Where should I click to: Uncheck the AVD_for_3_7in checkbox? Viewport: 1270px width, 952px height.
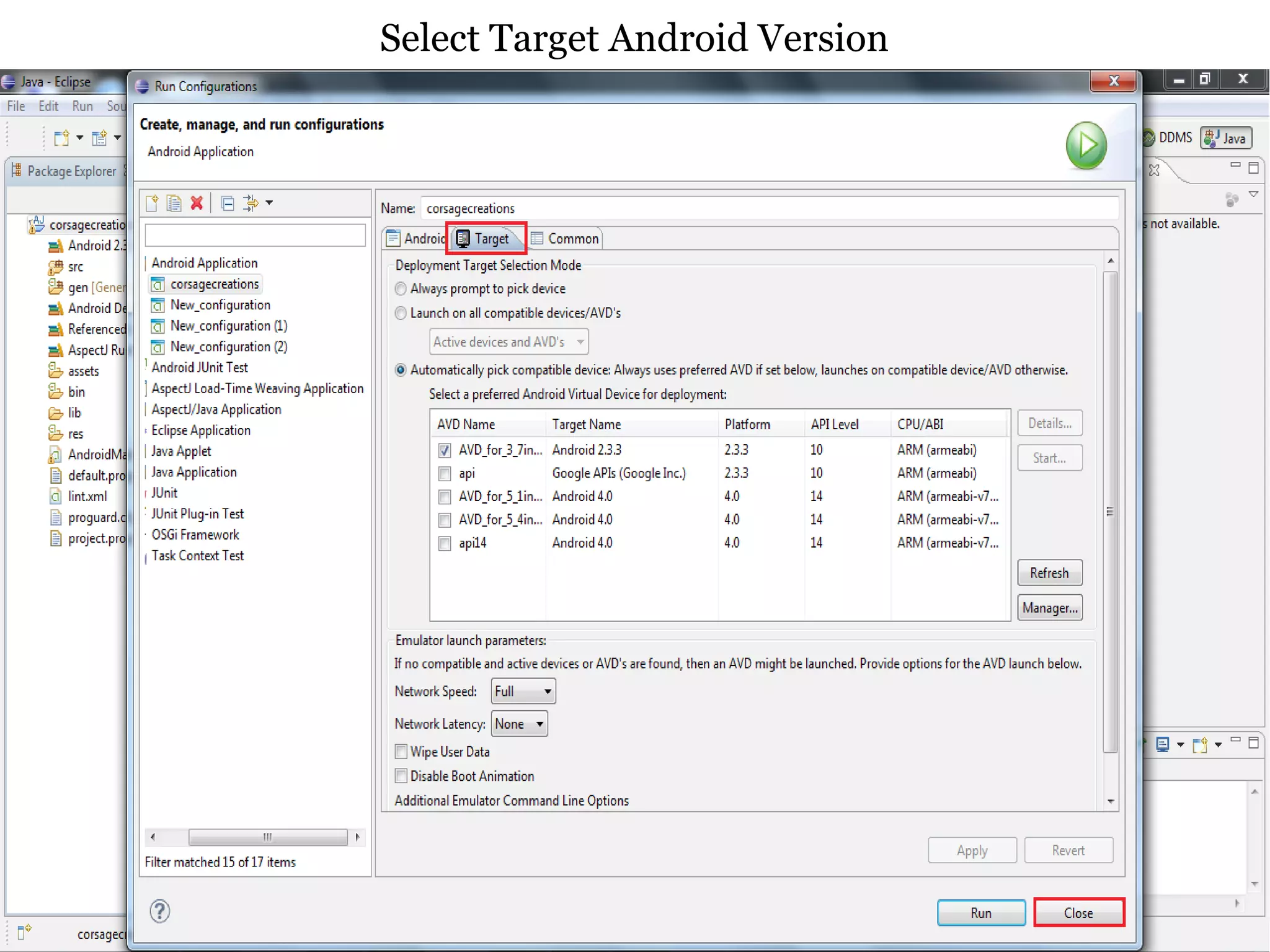[x=445, y=450]
